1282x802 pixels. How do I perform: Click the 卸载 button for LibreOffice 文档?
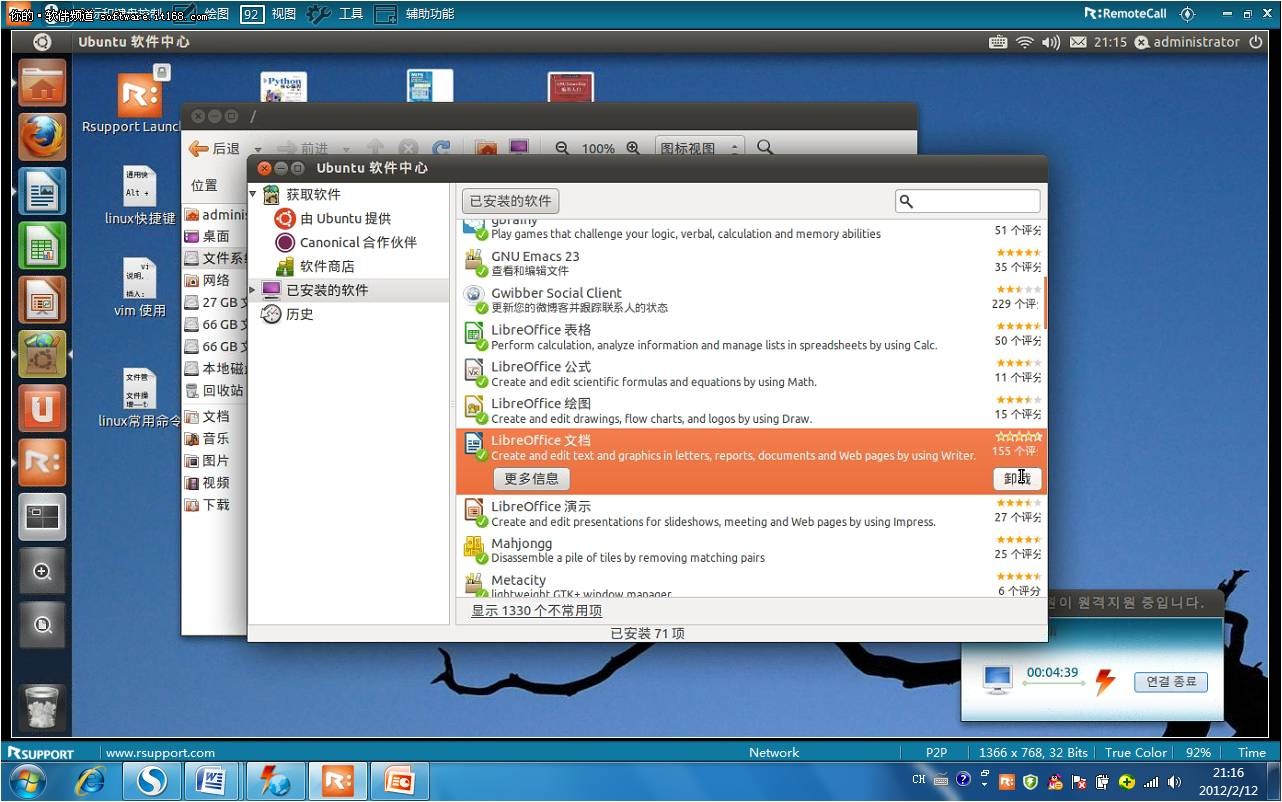click(x=1018, y=479)
